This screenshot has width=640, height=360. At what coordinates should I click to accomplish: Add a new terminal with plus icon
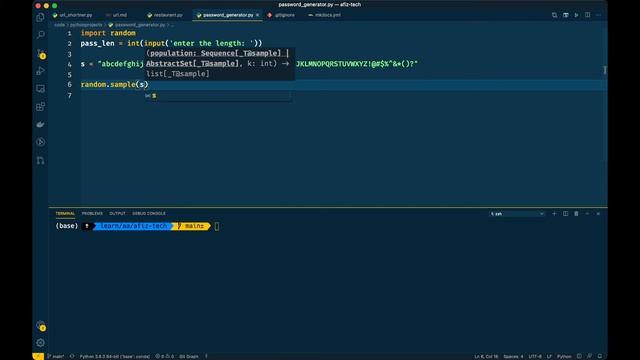(554, 213)
